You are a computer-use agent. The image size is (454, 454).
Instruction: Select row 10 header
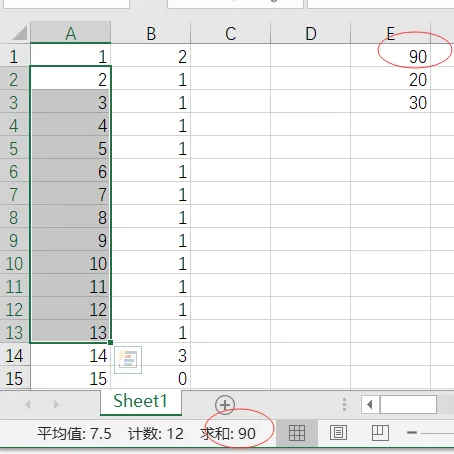[15, 263]
